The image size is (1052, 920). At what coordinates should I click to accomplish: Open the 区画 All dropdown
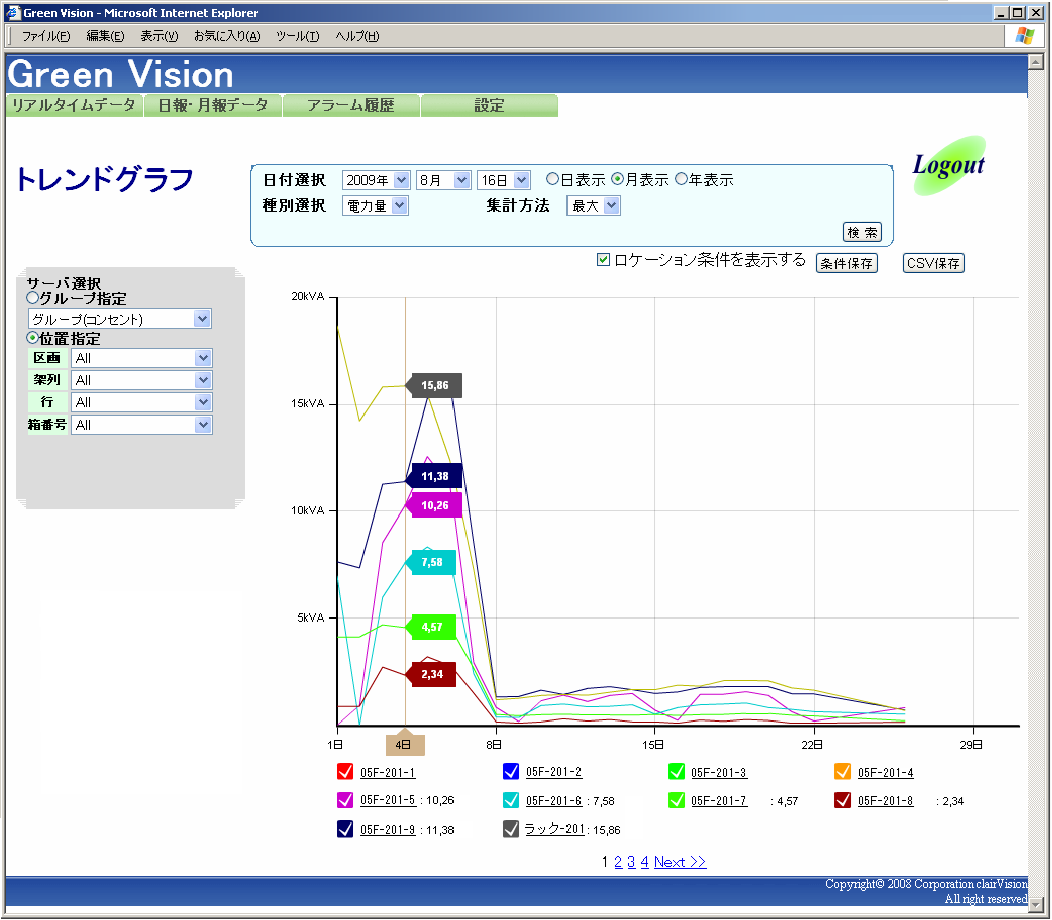pos(142,358)
